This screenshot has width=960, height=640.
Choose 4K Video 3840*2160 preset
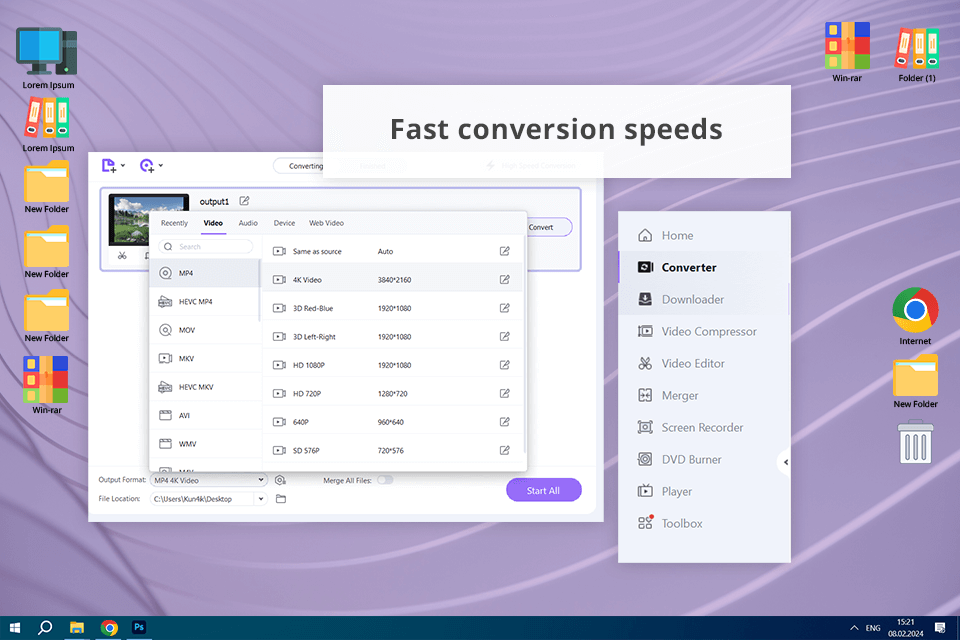(393, 279)
